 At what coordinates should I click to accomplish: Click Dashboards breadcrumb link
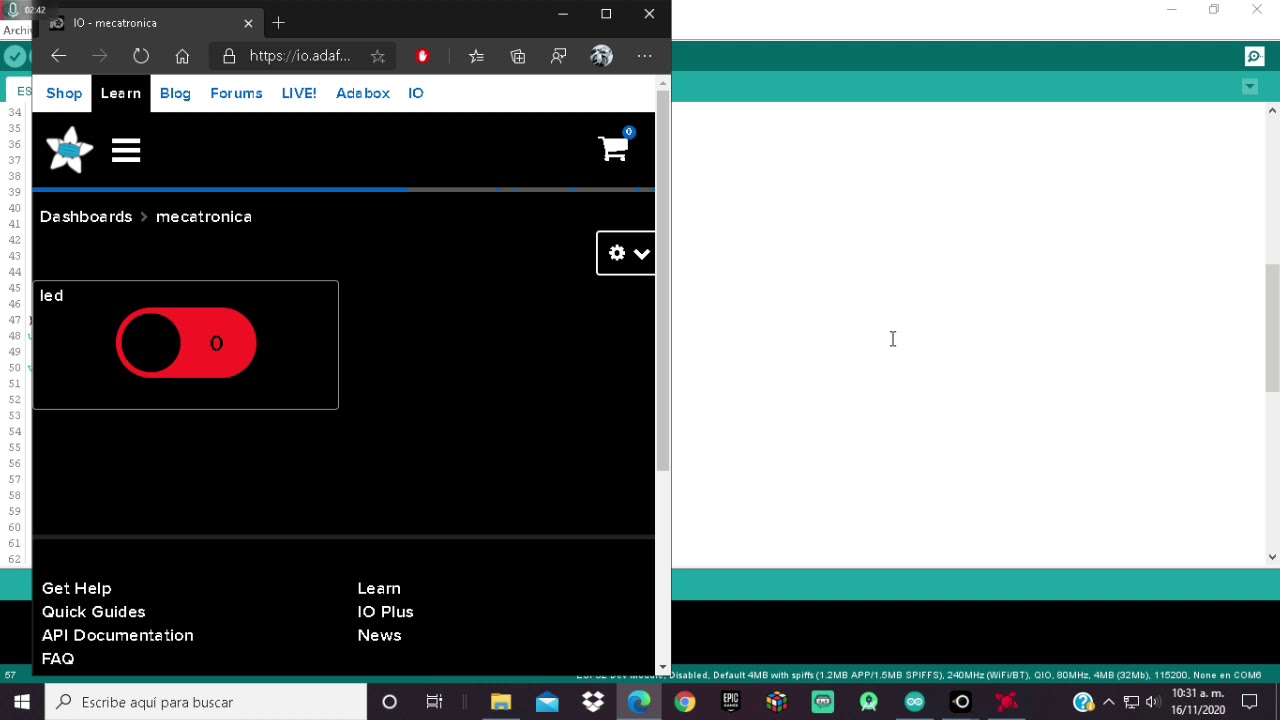click(86, 216)
